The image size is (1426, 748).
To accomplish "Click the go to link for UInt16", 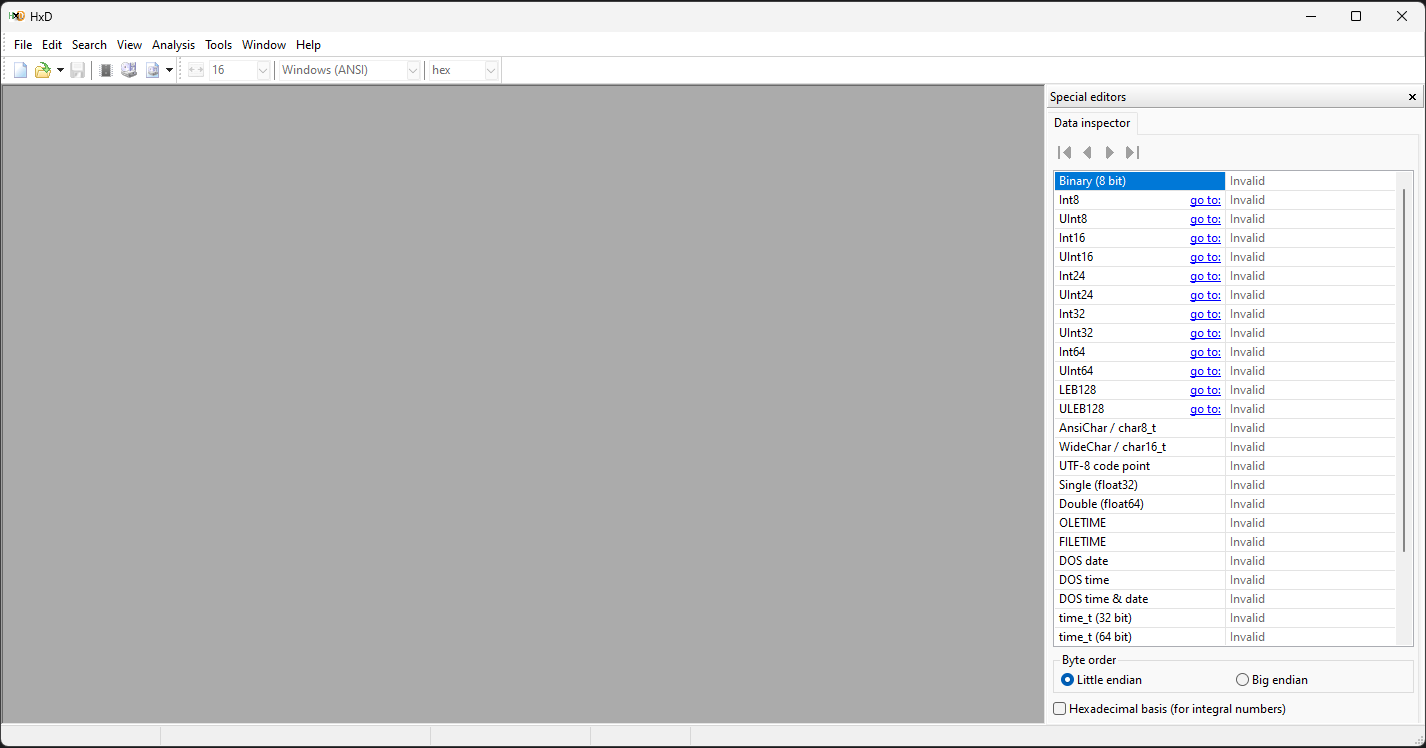I will (1205, 257).
